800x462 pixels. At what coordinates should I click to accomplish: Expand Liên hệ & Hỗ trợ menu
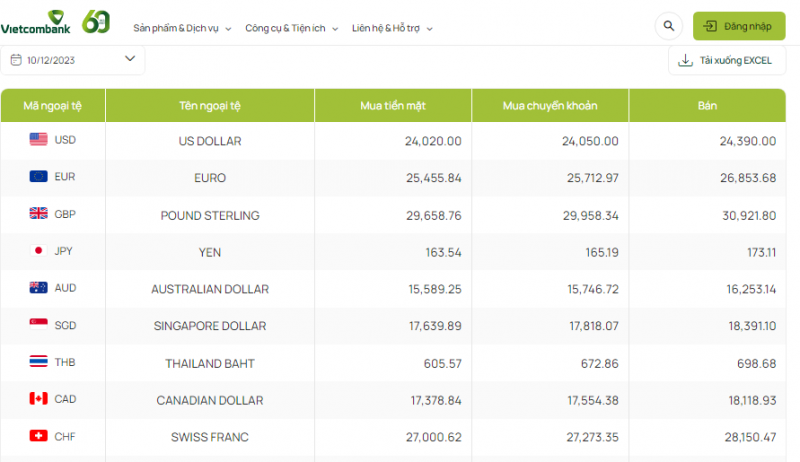point(392,29)
